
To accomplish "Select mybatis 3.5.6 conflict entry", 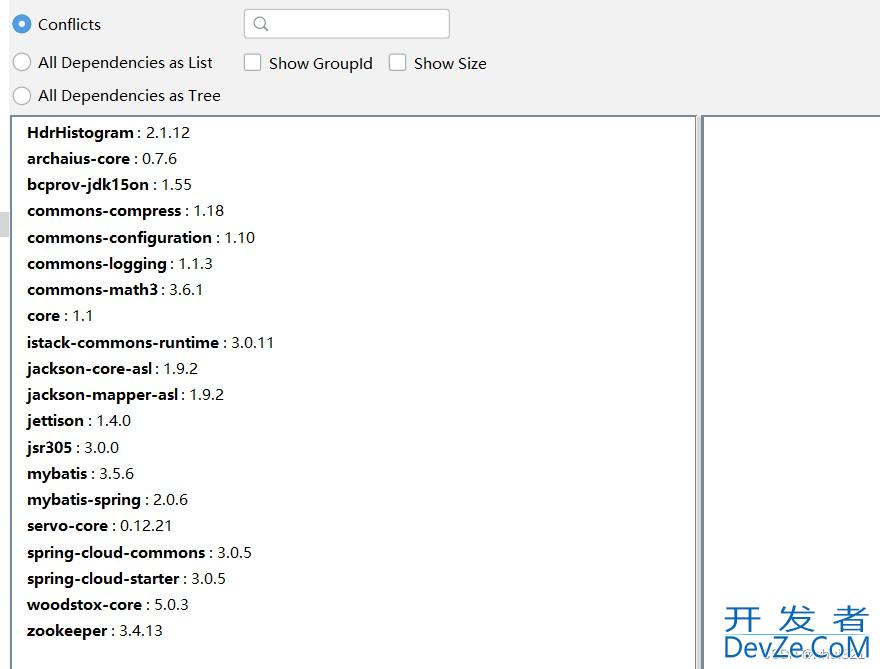I will click(80, 474).
